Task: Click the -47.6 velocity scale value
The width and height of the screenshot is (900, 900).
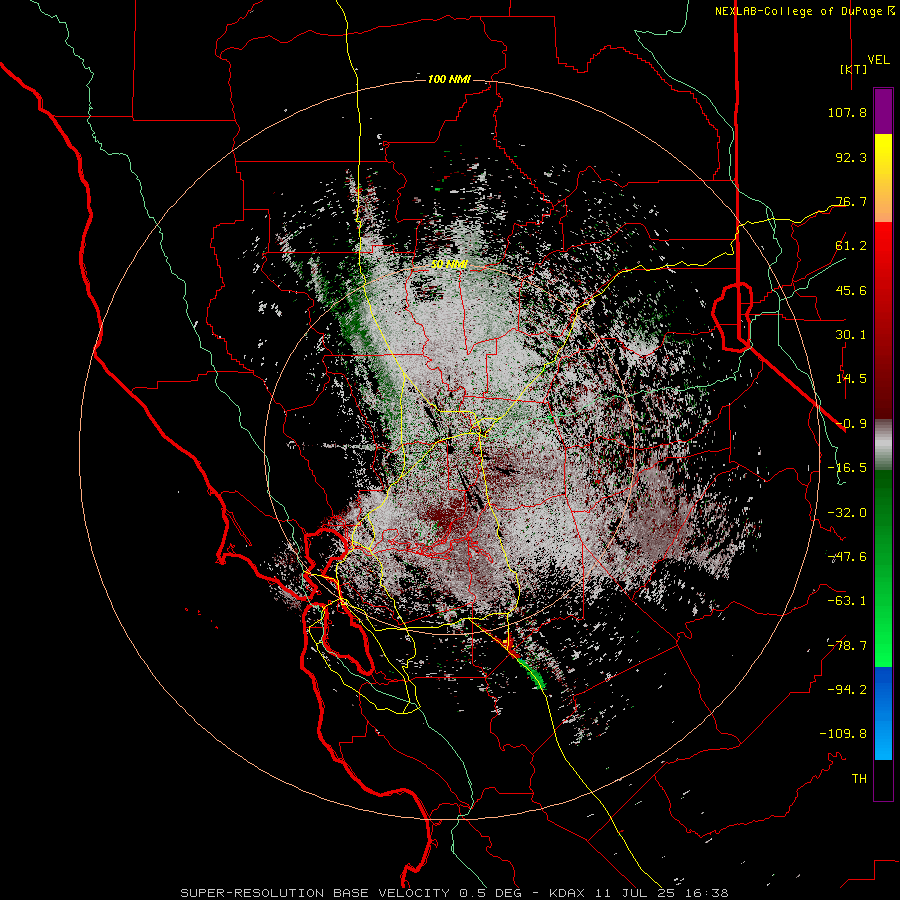Action: pyautogui.click(x=847, y=557)
